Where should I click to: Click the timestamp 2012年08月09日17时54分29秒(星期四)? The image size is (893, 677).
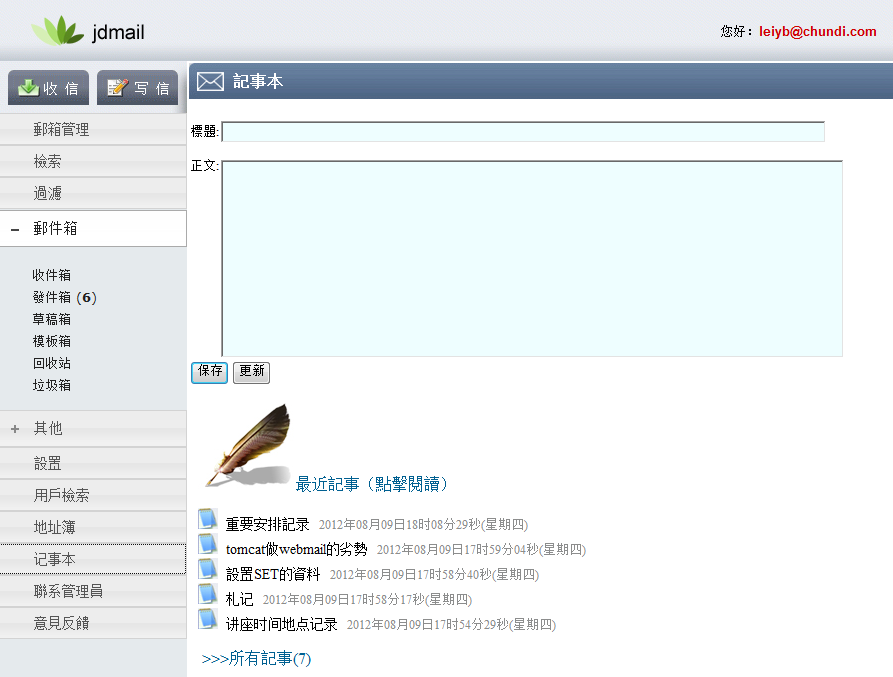coord(451,625)
